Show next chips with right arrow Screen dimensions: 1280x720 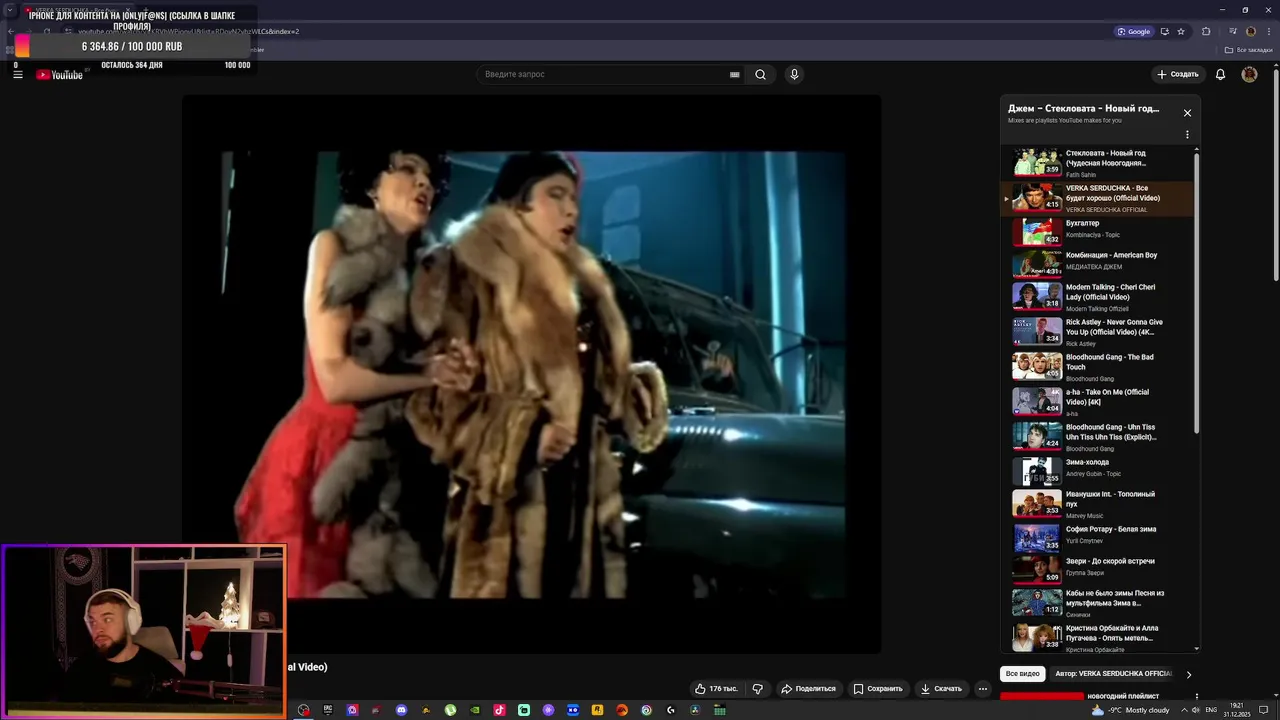pyautogui.click(x=1188, y=674)
